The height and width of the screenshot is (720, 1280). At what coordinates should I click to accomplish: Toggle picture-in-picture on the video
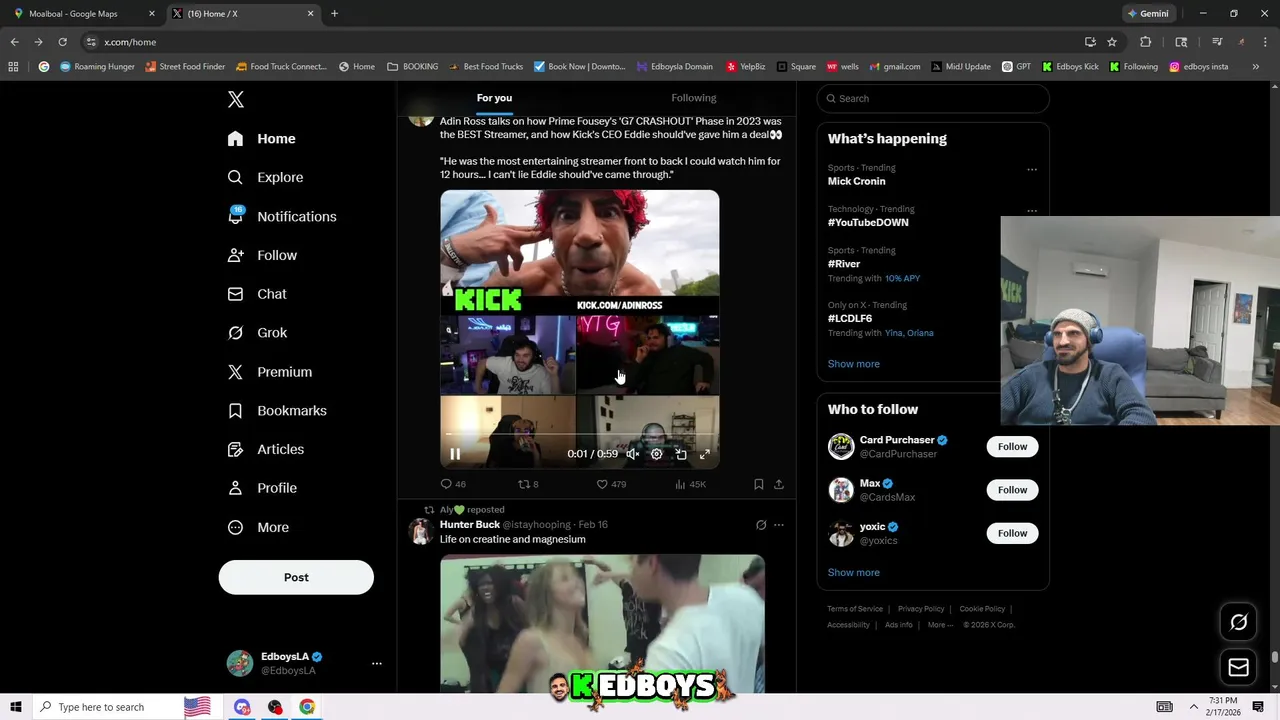point(681,454)
